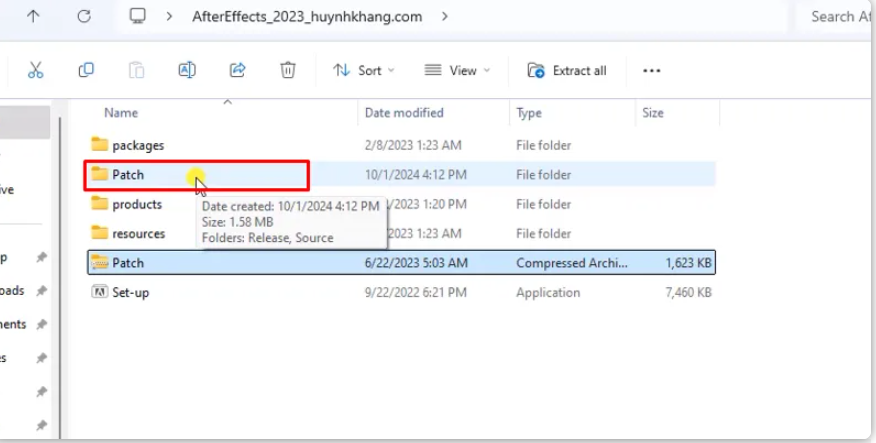Click the Rename icon in toolbar
Image resolution: width=876 pixels, height=443 pixels.
click(x=186, y=70)
